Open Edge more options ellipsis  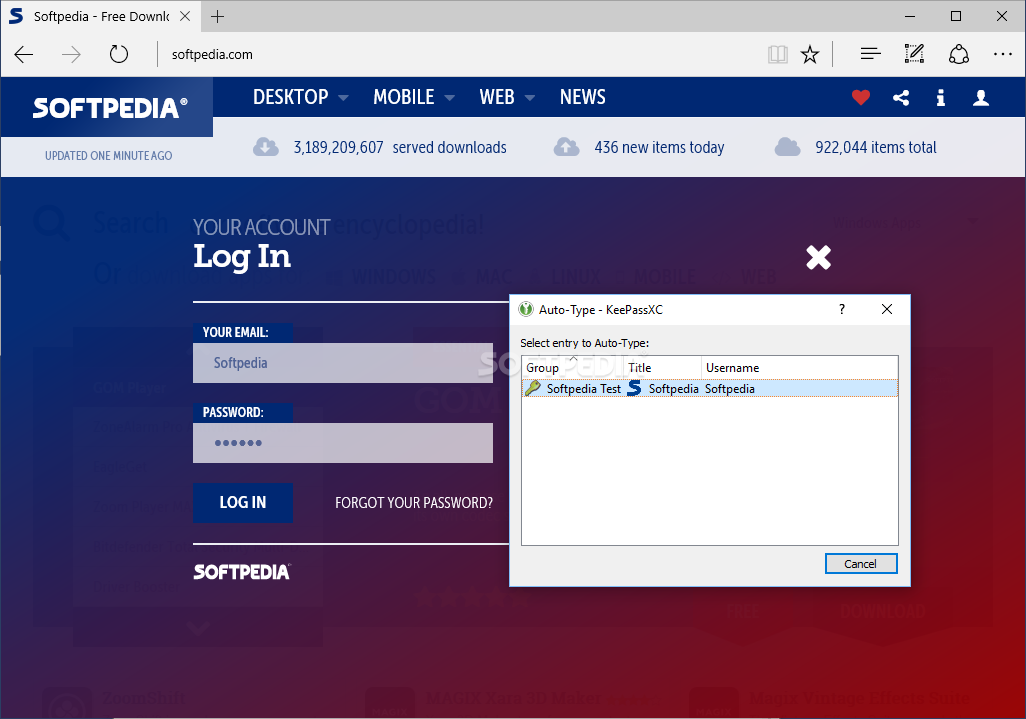coord(1002,54)
